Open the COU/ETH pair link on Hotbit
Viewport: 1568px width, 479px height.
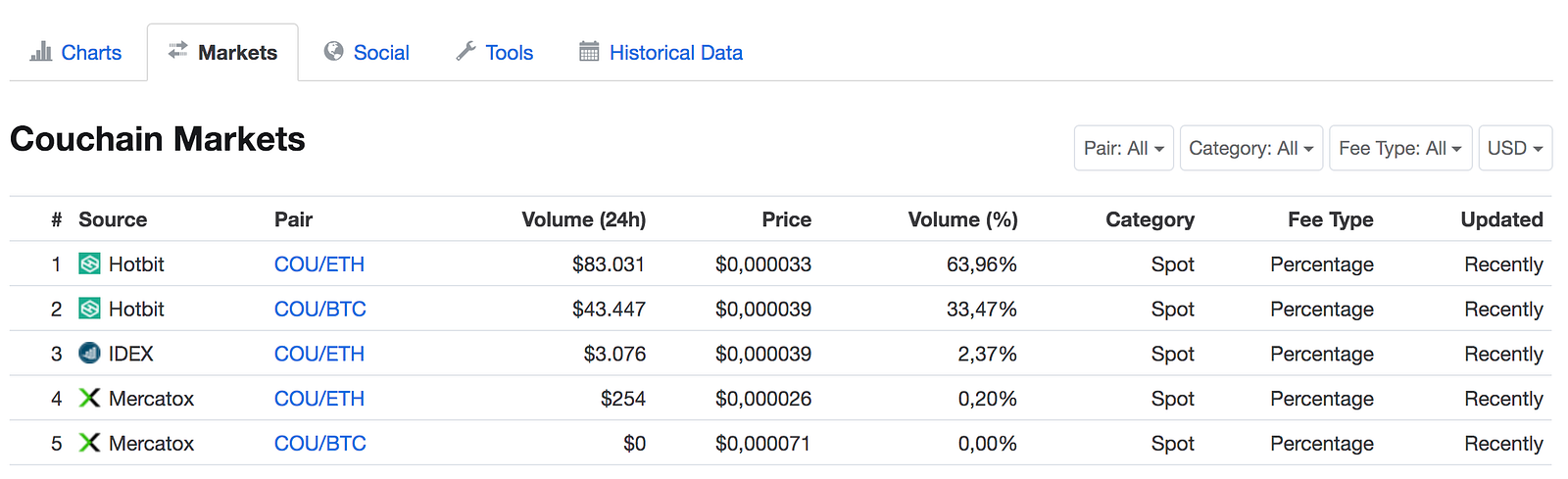319,264
